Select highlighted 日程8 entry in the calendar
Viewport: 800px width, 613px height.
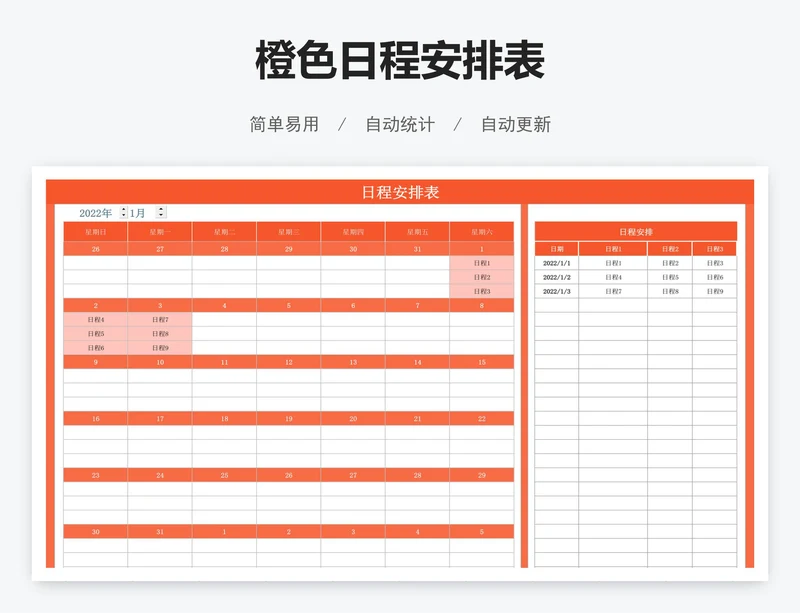[x=160, y=334]
